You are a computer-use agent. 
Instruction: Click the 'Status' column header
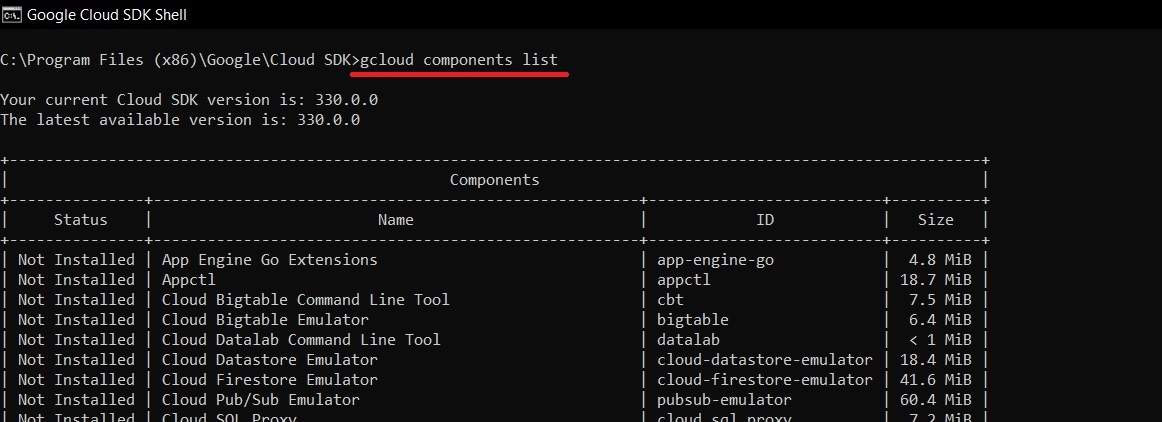(81, 220)
